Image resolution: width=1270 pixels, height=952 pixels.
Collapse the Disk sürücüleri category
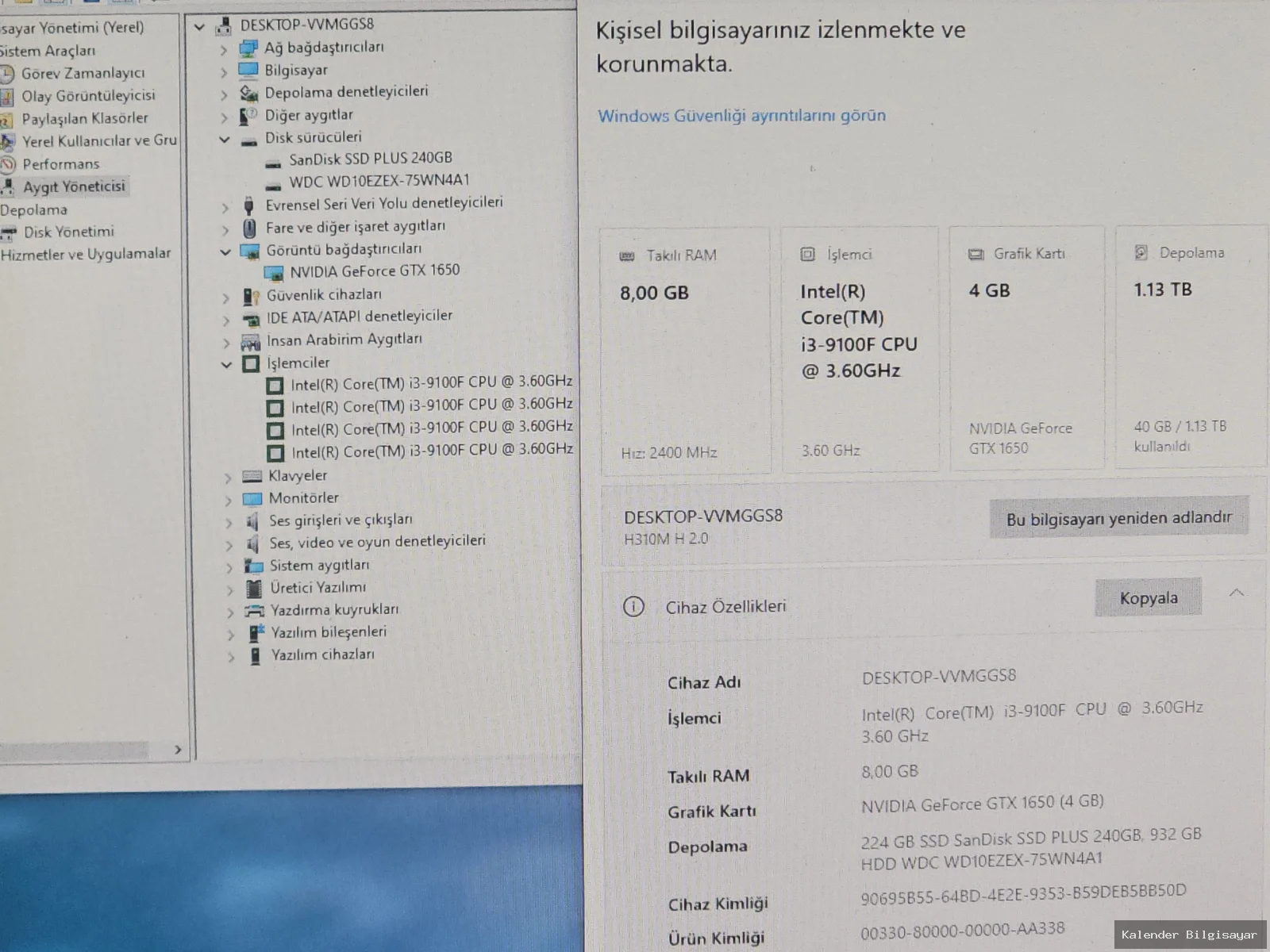pyautogui.click(x=225, y=140)
